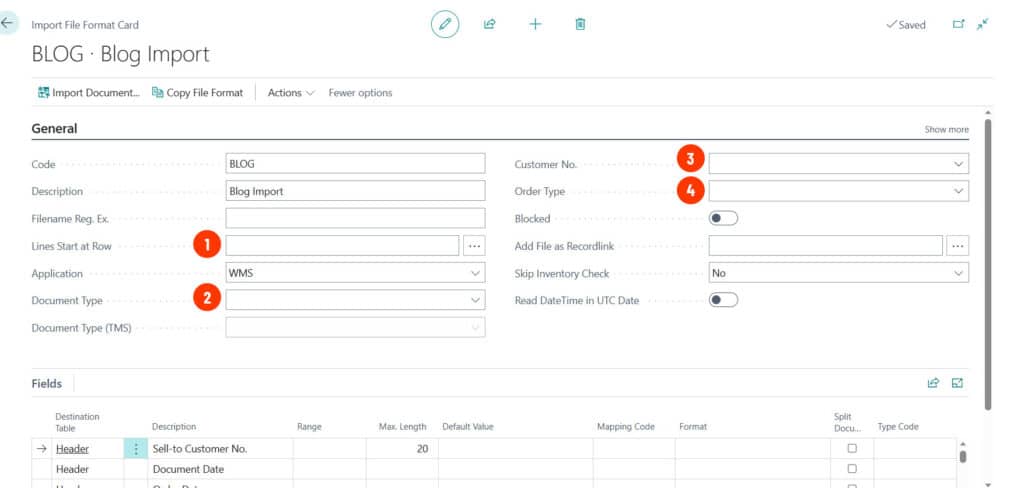Viewport: 1024px width, 488px height.
Task: Click the Mapping Code column header
Action: (626, 427)
